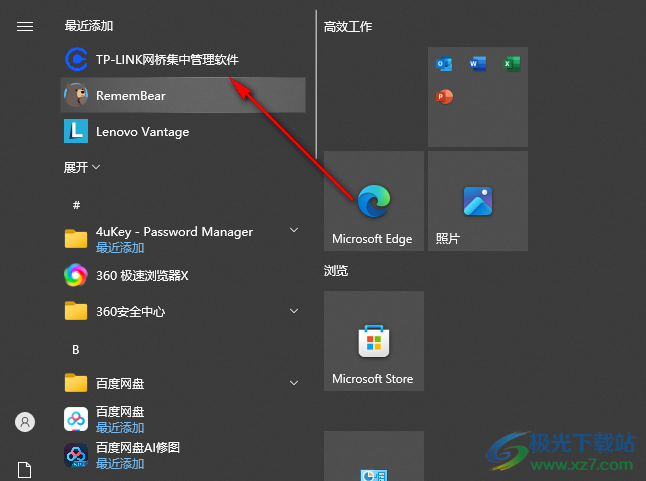Open the 照片 photos tile

[478, 201]
